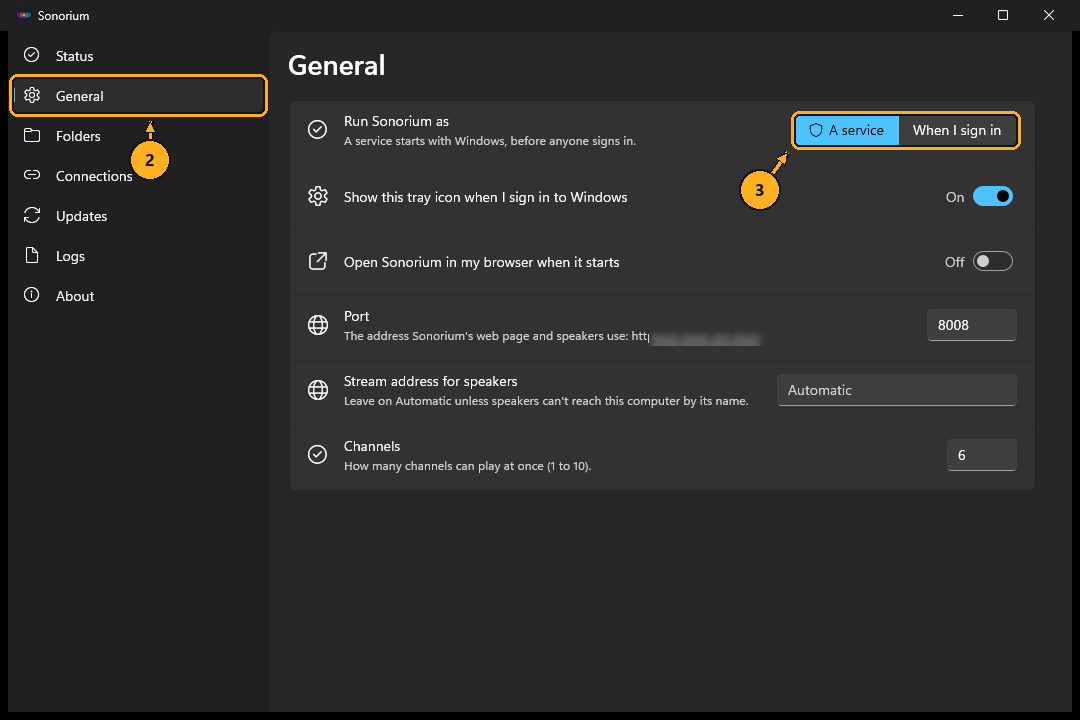Click the Channels label
This screenshot has width=1080, height=720.
pyautogui.click(x=372, y=446)
